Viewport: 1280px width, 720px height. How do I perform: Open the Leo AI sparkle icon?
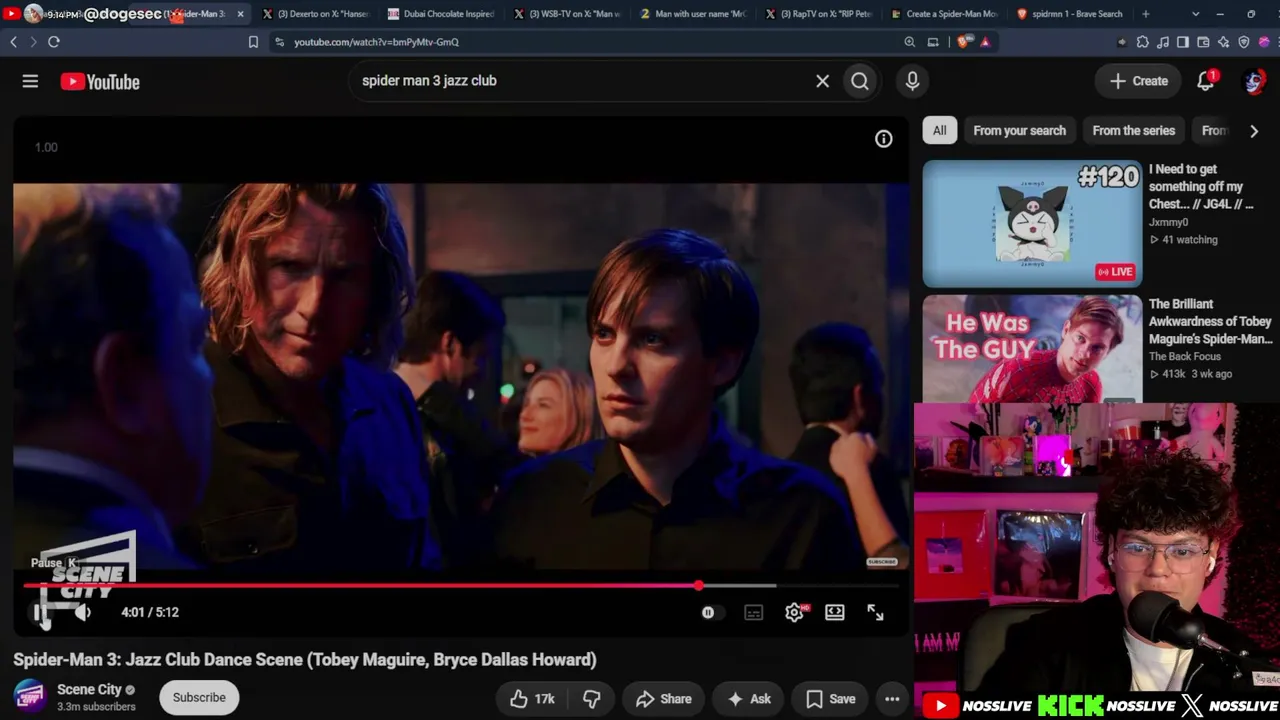1223,42
